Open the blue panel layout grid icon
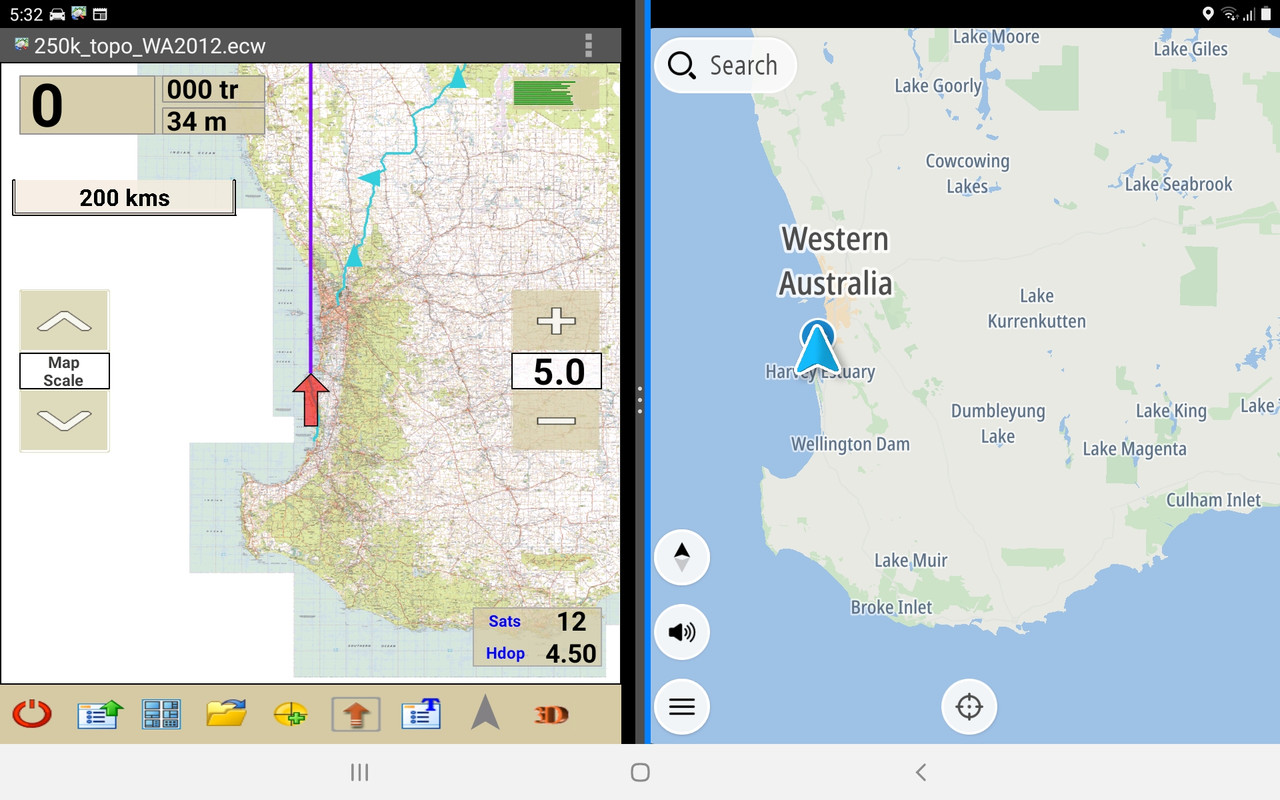The image size is (1280, 800). [161, 714]
